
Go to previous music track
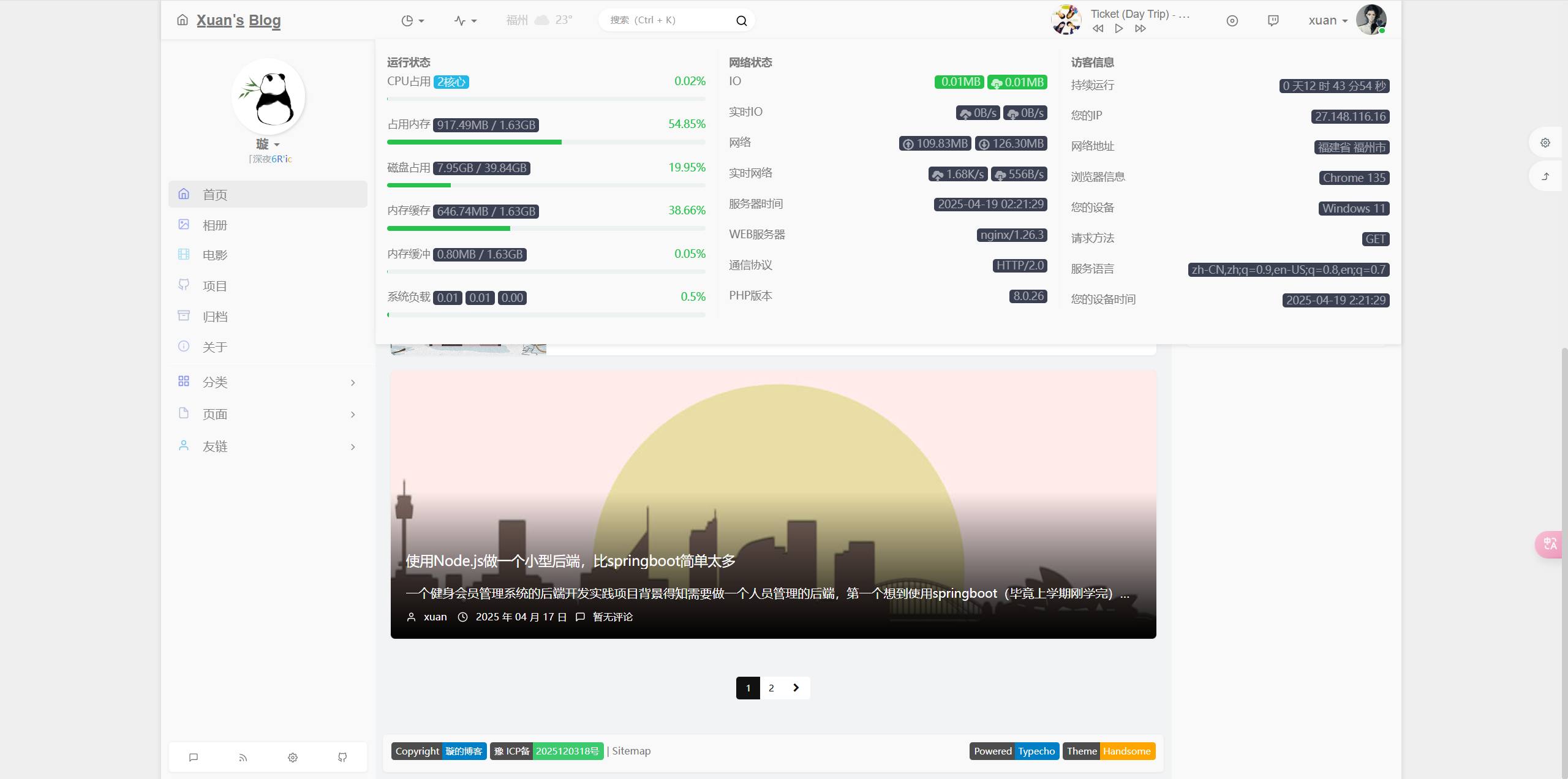[1098, 28]
